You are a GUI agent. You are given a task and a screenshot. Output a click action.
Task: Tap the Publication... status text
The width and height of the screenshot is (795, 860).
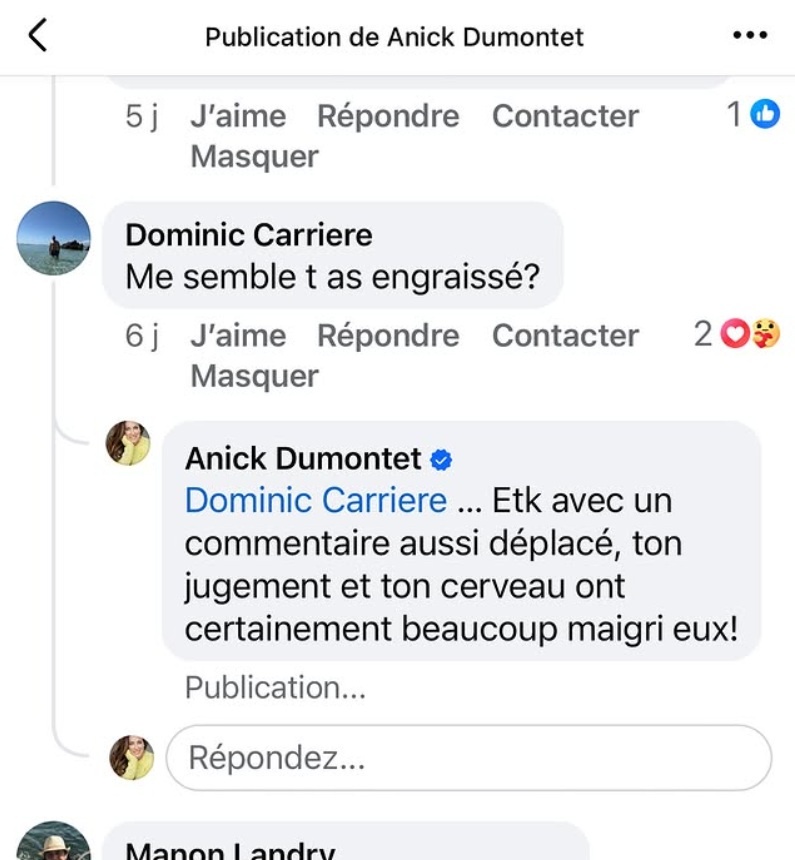275,688
